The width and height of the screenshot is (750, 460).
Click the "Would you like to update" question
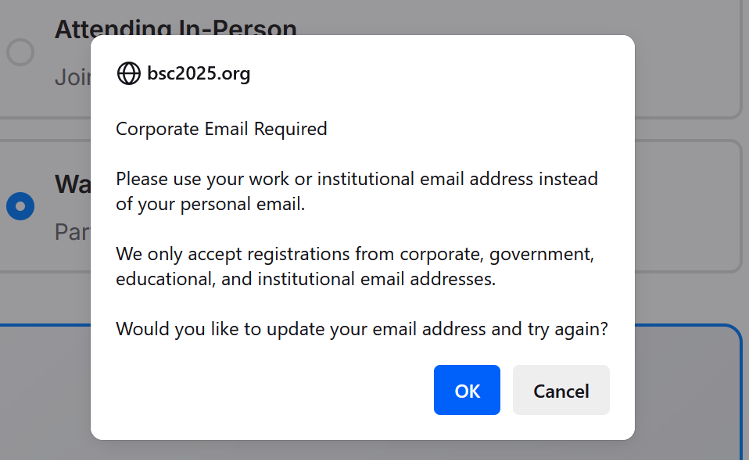tap(362, 329)
